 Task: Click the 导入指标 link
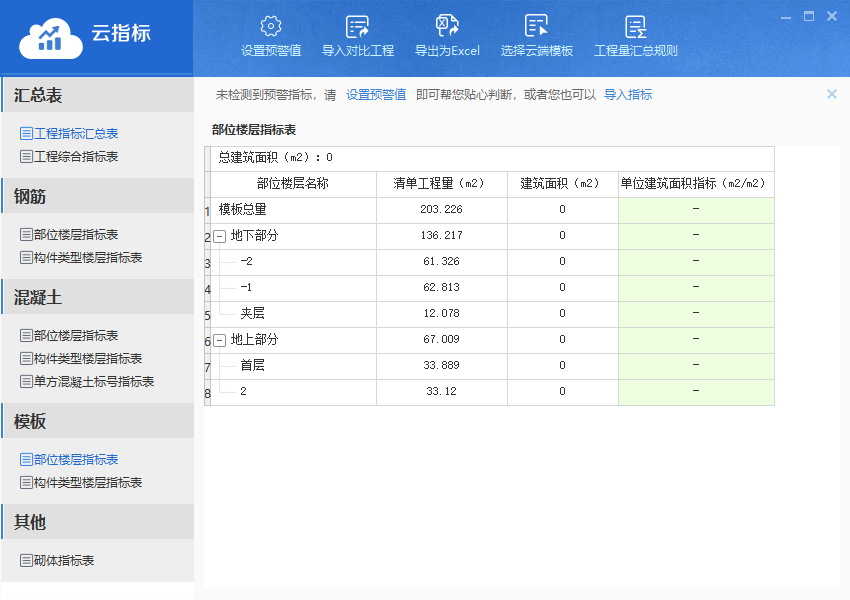628,95
